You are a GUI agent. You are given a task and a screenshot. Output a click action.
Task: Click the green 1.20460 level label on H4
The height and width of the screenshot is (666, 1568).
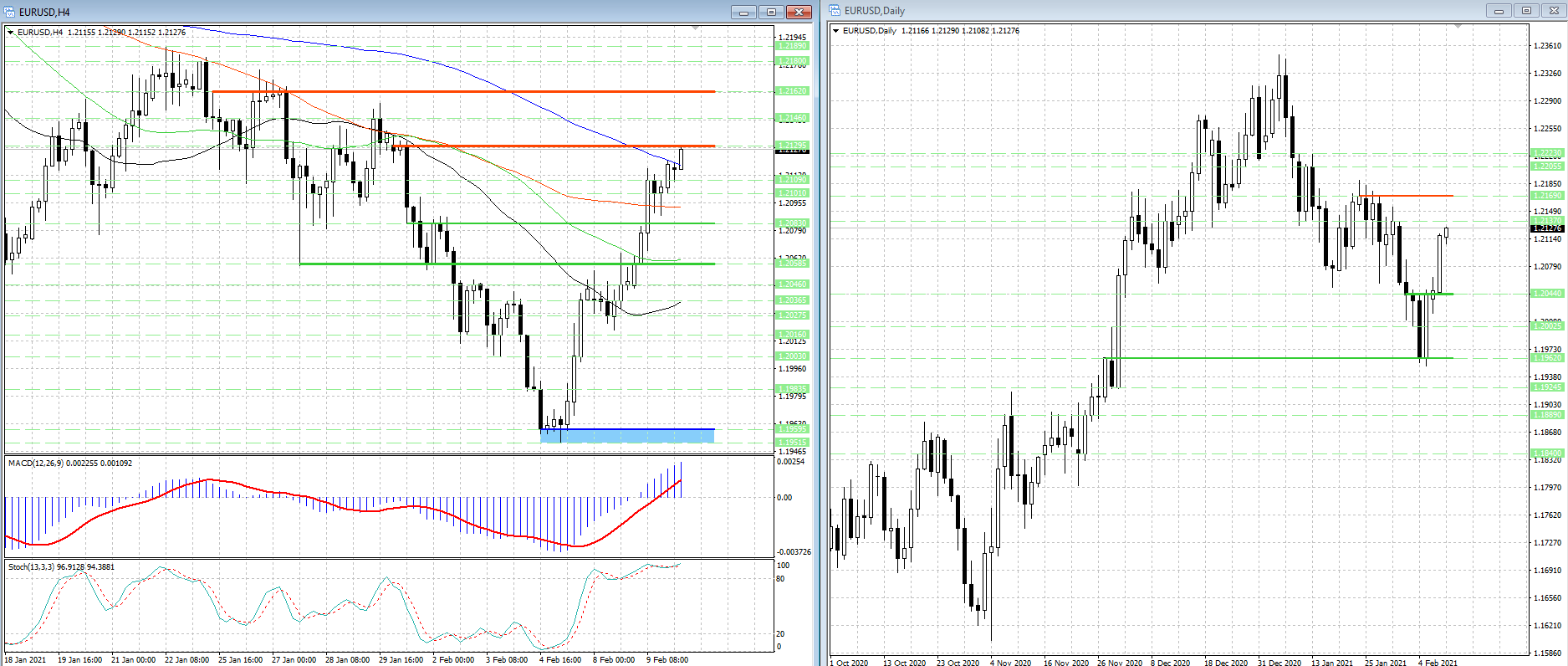[x=792, y=284]
